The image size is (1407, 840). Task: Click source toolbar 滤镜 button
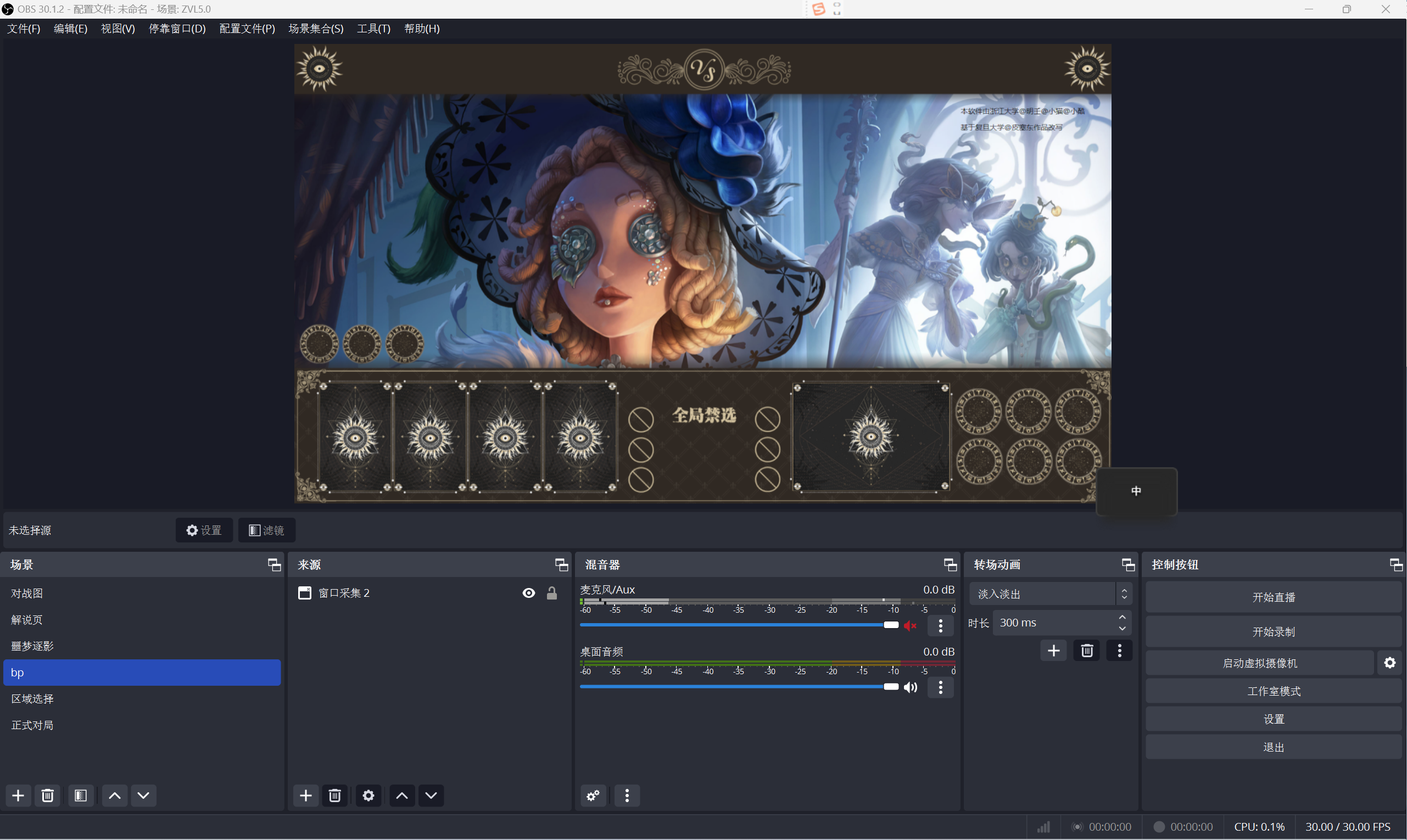(267, 530)
